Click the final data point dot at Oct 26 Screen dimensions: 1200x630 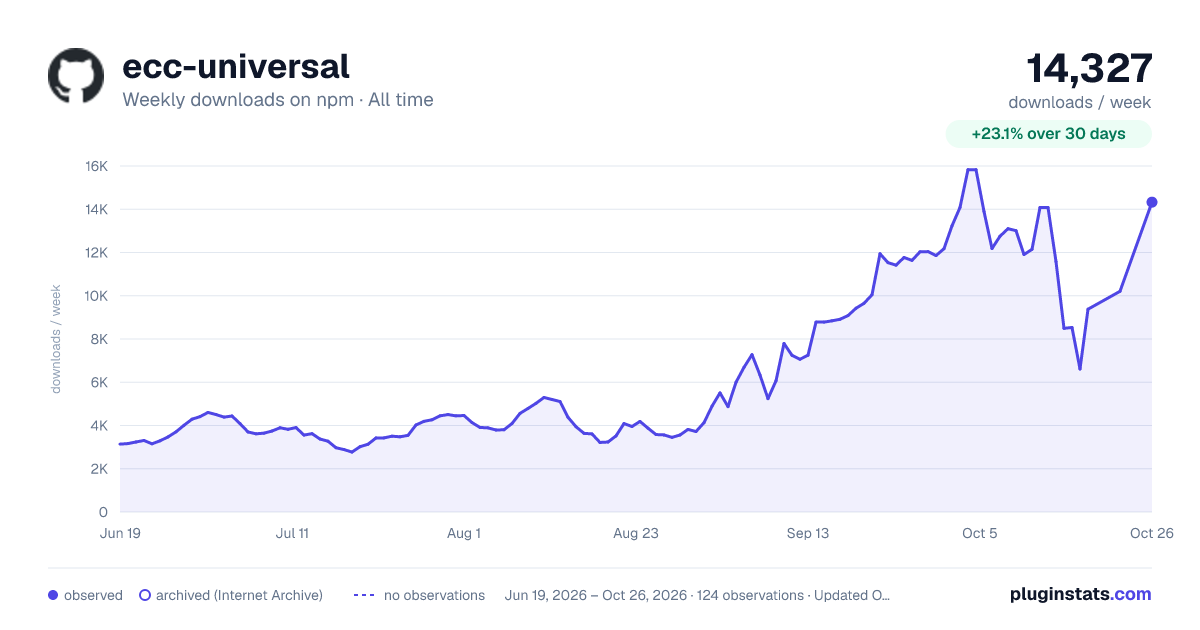click(x=1152, y=202)
